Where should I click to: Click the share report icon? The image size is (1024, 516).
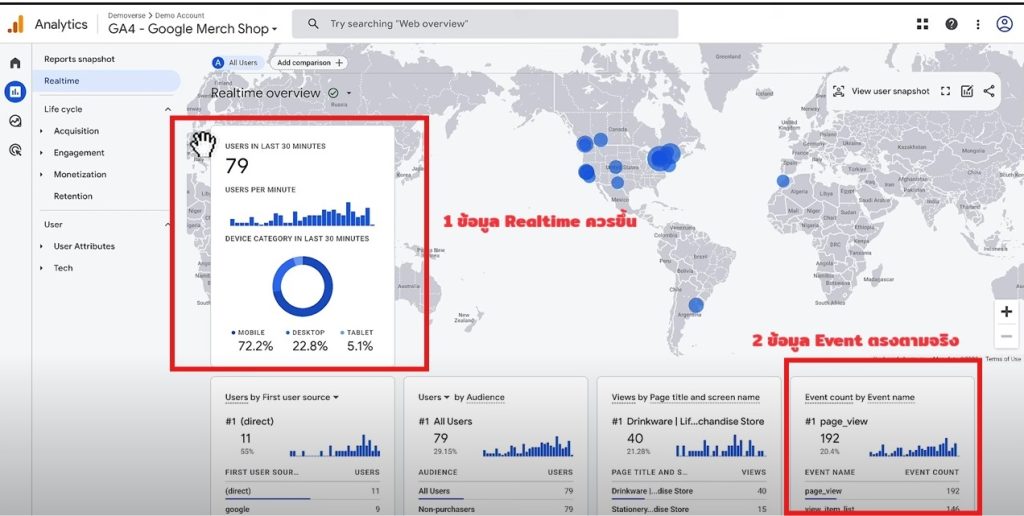pyautogui.click(x=989, y=91)
